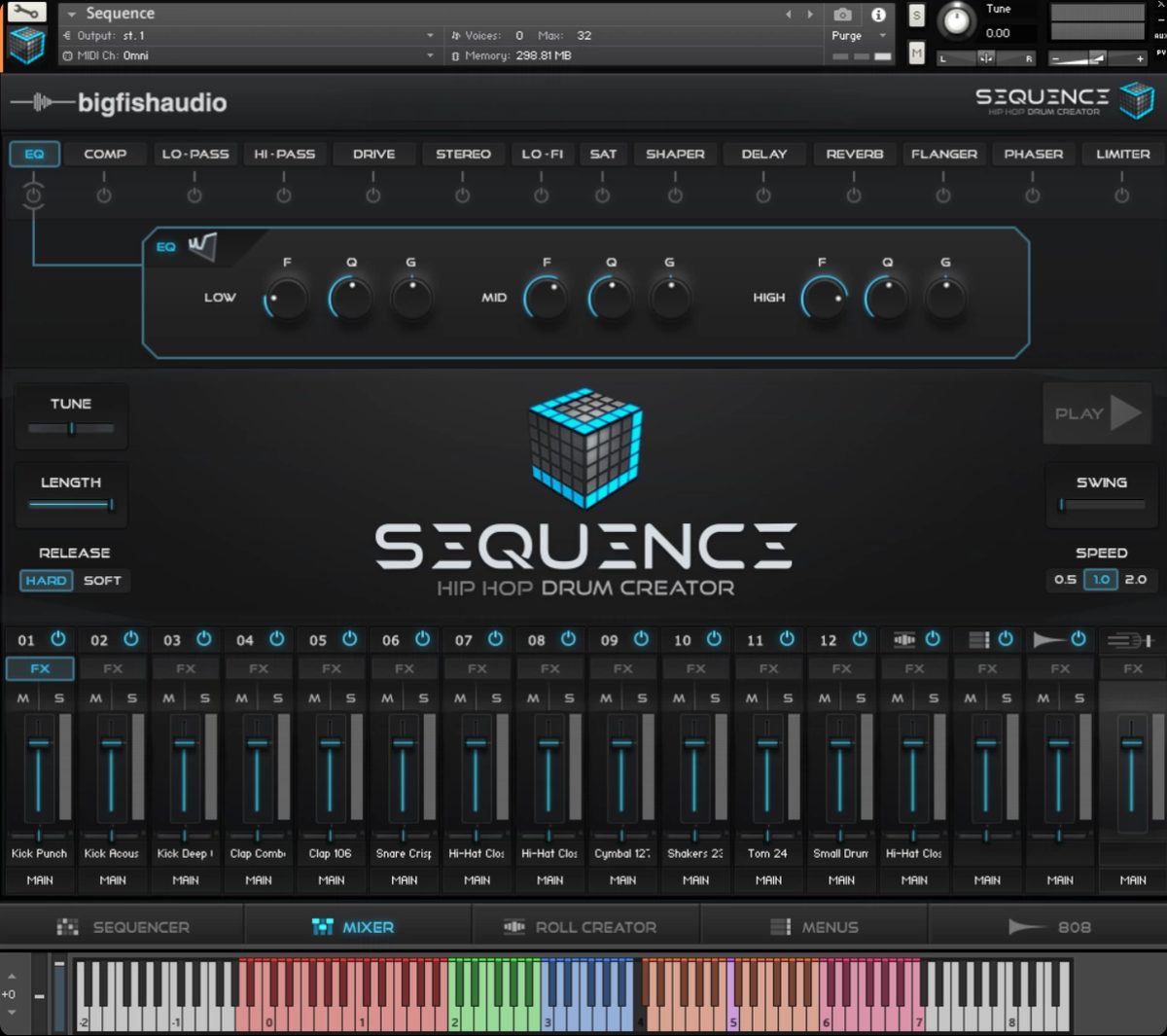Toggle power for channel 05
Viewport: 1167px width, 1036px height.
(350, 639)
